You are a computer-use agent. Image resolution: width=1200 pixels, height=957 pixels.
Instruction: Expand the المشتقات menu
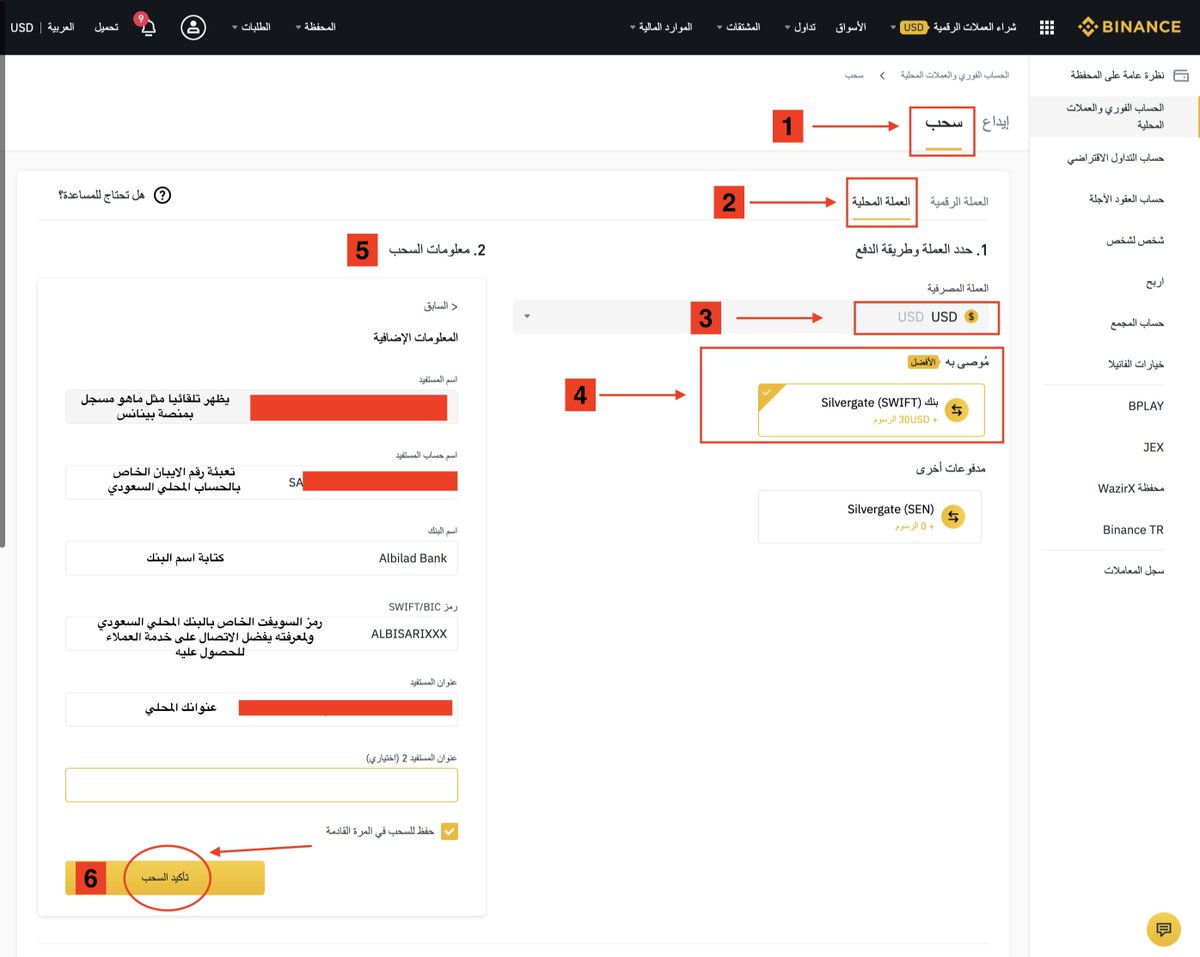738,27
